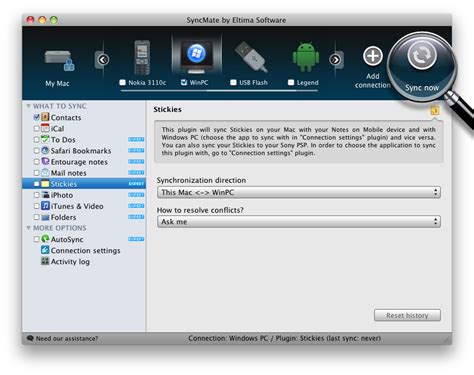474x375 pixels.
Task: Uncheck the Contacts checkbox
Action: tap(37, 117)
